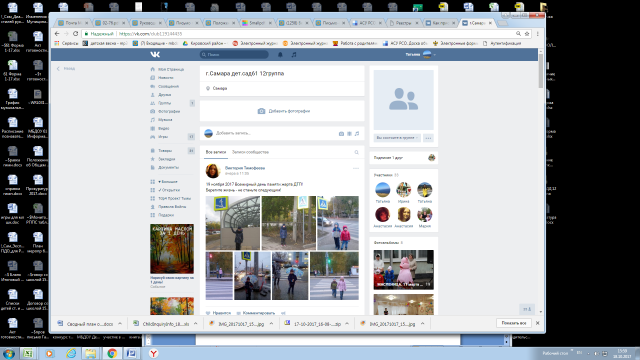This screenshot has width=640, height=360.
Task: Bookmark page with the star icon
Action: 527,34
